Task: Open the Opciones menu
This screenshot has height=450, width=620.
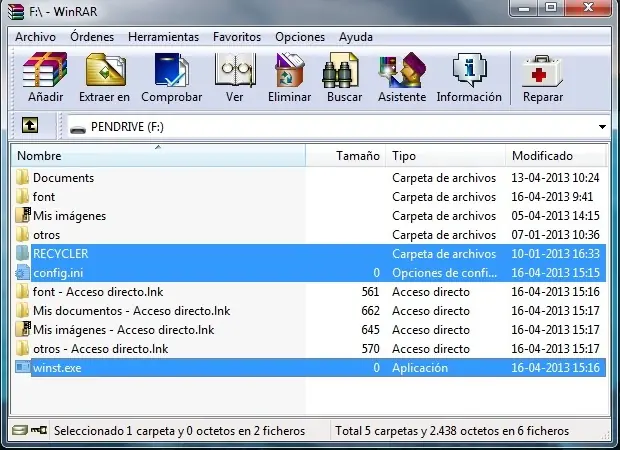Action: [300, 37]
